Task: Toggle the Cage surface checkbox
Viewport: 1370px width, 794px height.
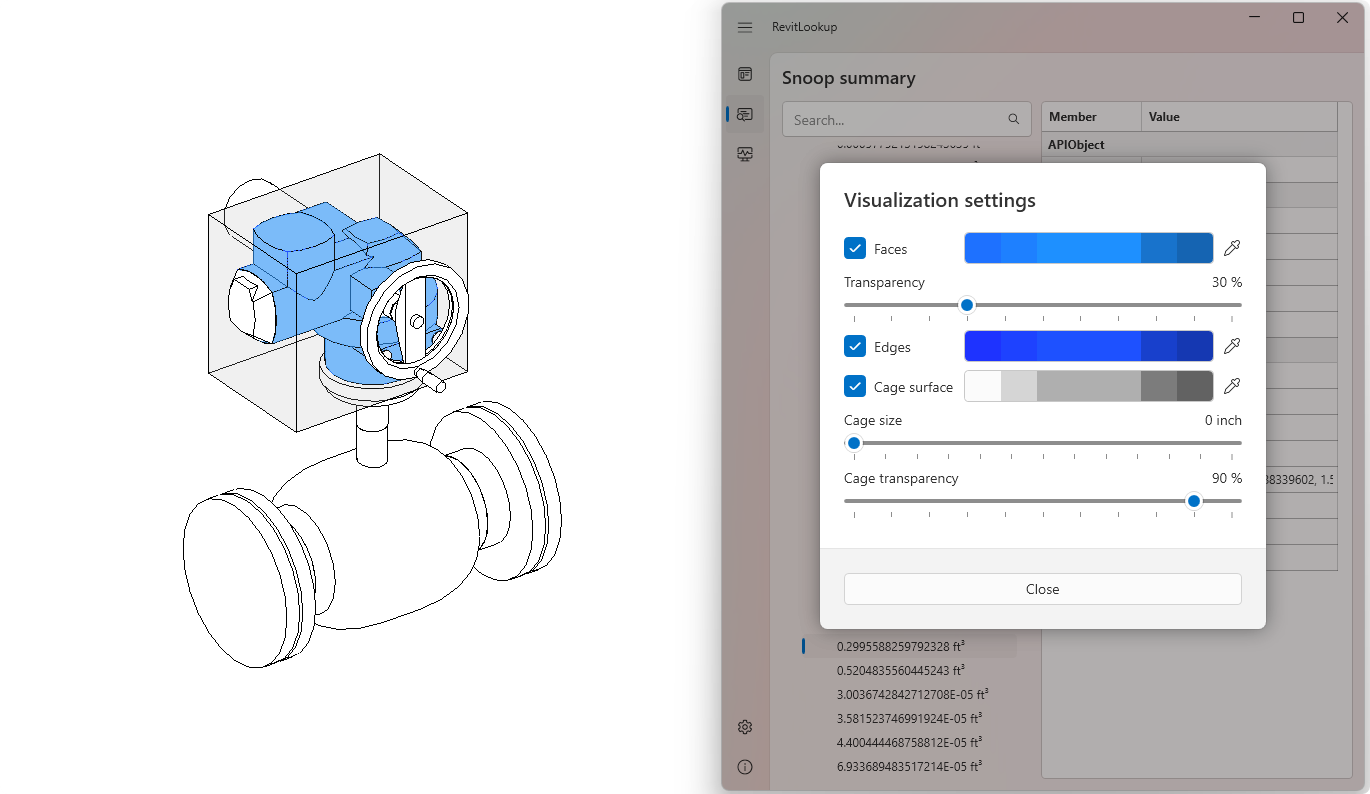Action: click(x=855, y=386)
